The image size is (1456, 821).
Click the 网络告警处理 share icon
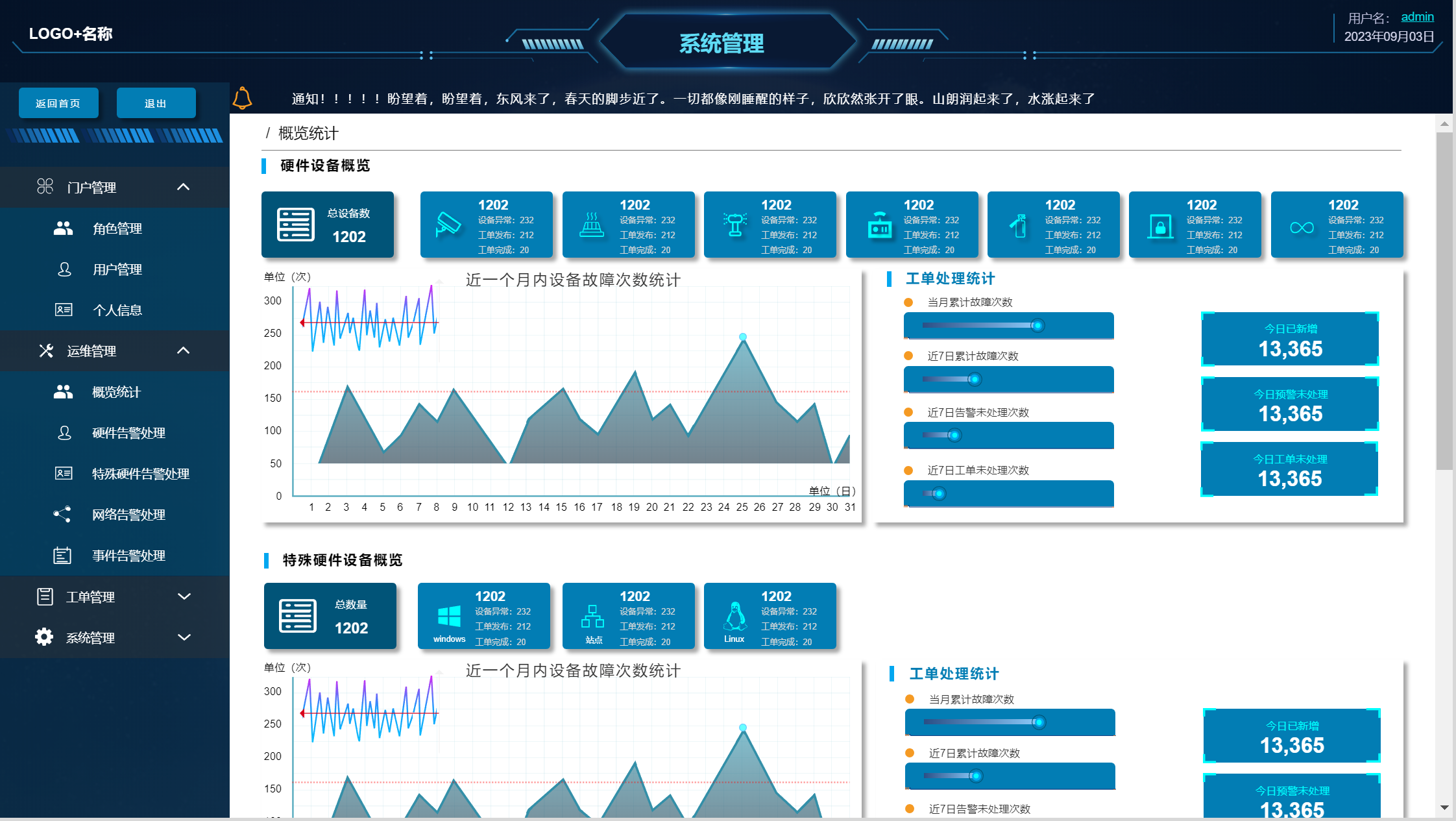point(62,514)
